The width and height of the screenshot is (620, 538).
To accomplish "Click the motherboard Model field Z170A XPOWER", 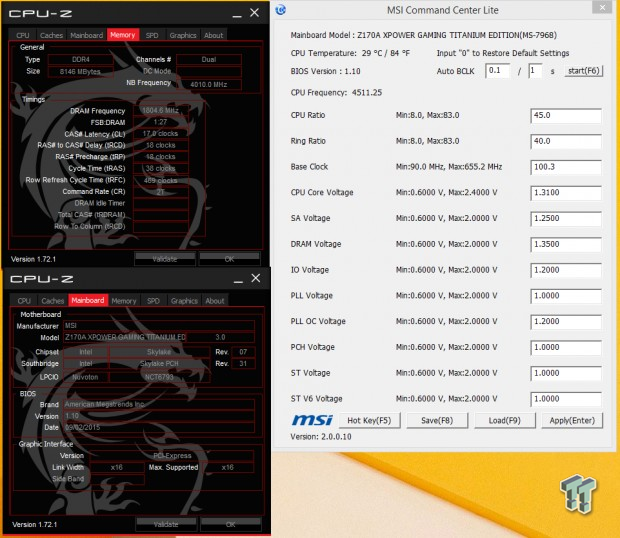I will coord(125,337).
